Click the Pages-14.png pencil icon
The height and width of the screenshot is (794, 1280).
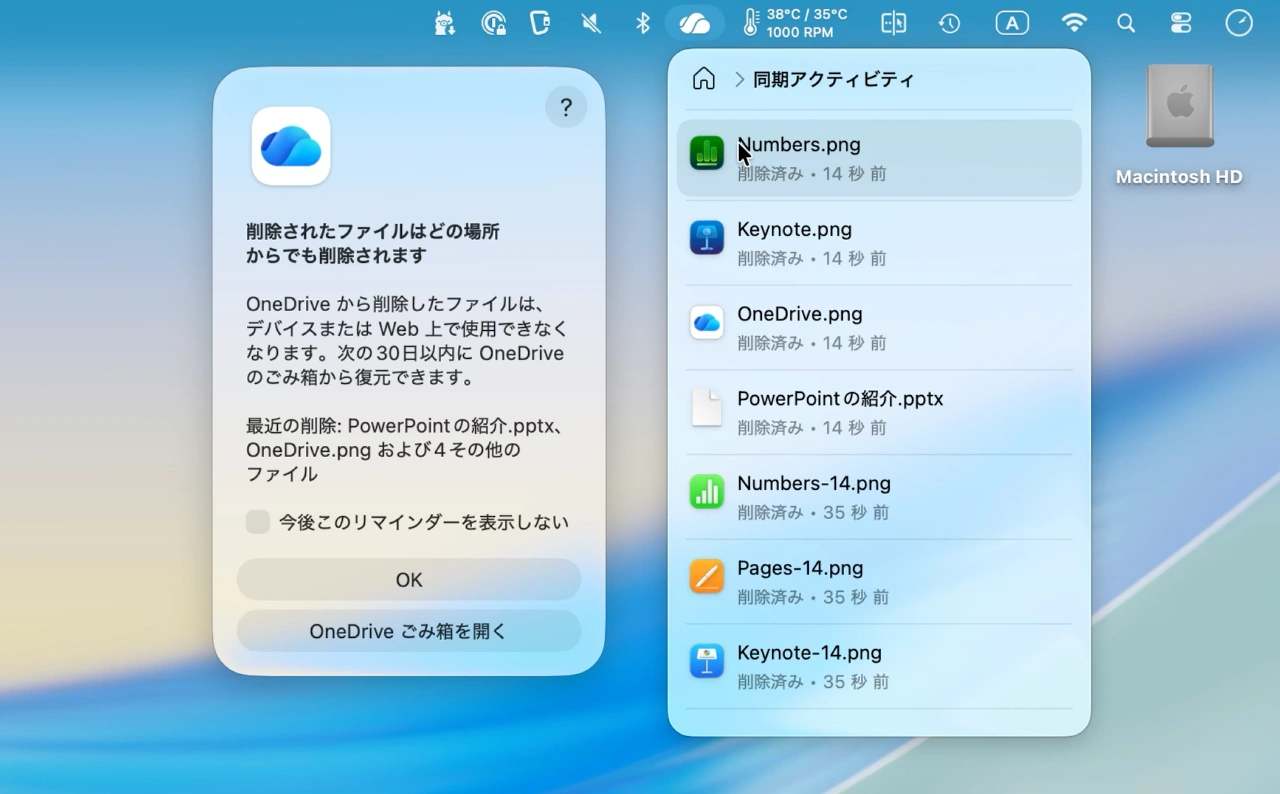tap(707, 576)
